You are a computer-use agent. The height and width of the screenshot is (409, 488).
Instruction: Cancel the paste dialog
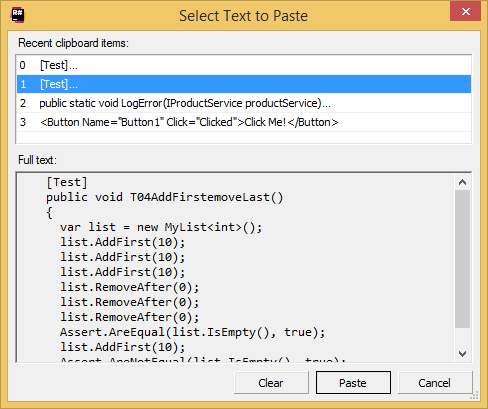(x=435, y=383)
